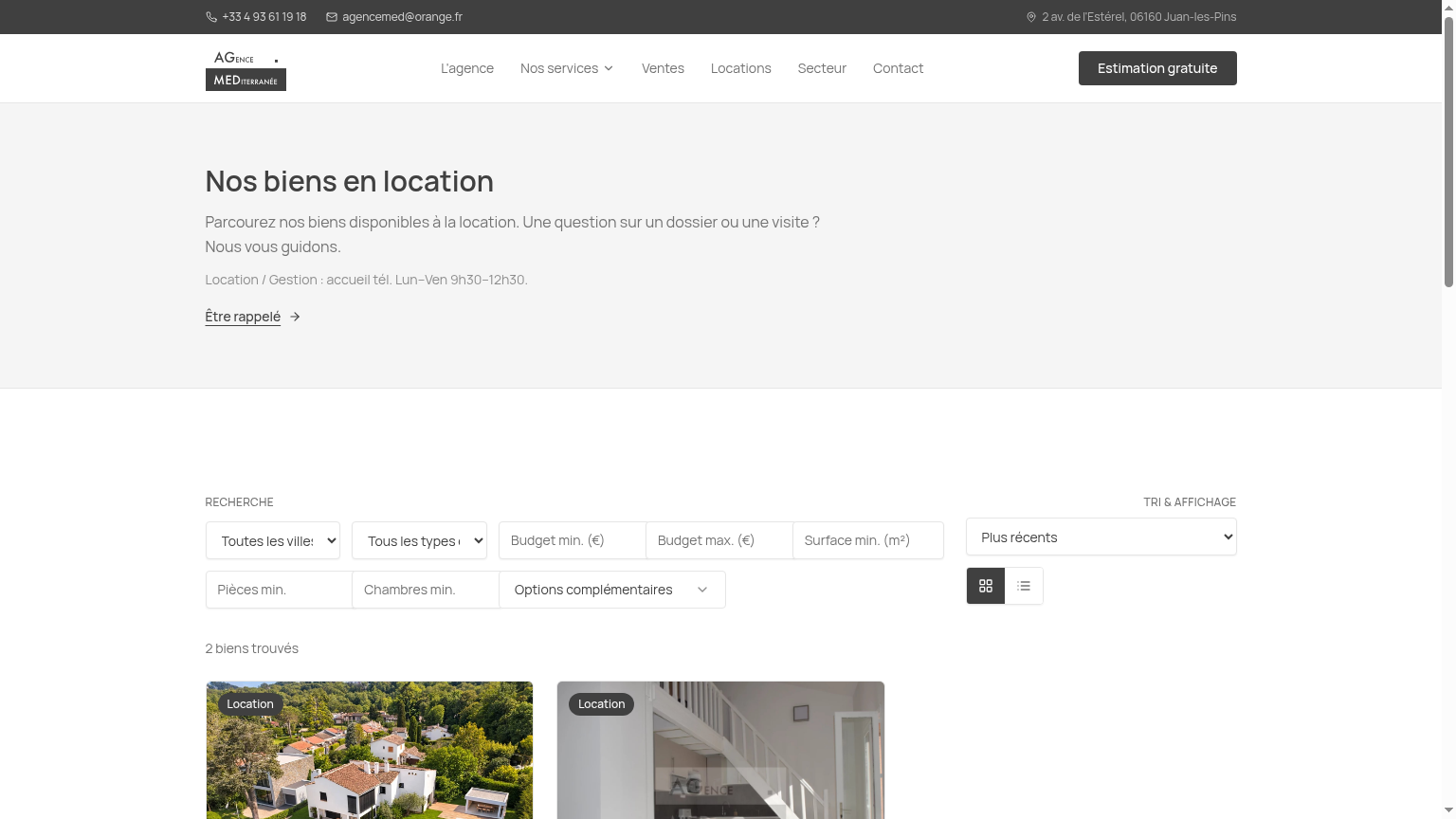1456x819 pixels.
Task: Go to the Locations page
Action: pyautogui.click(x=741, y=68)
